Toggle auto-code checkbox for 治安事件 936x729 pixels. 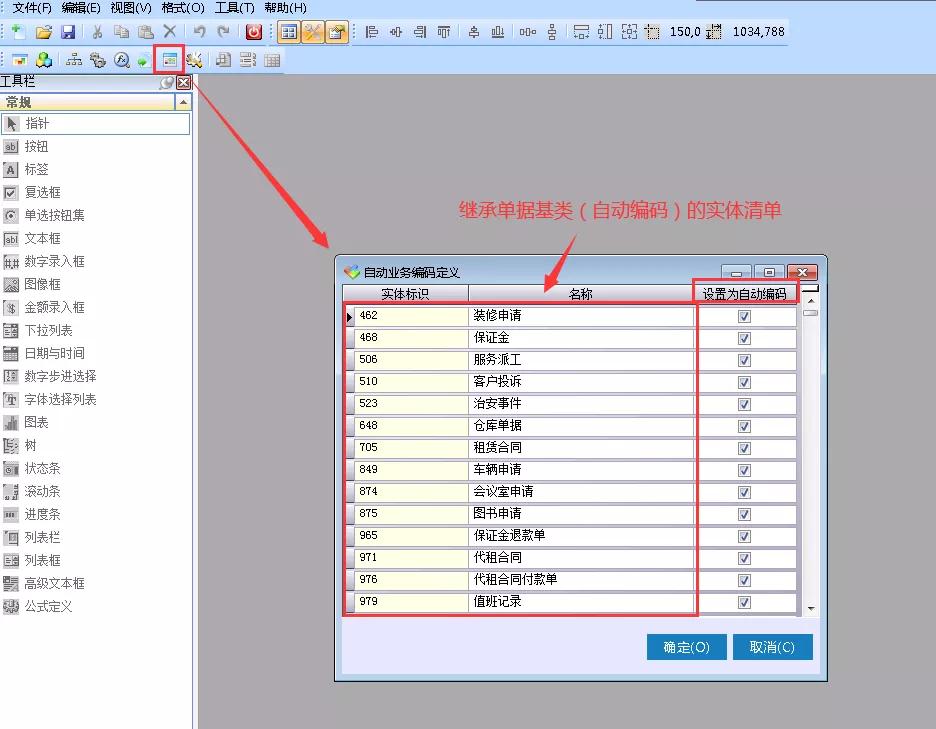(x=744, y=405)
